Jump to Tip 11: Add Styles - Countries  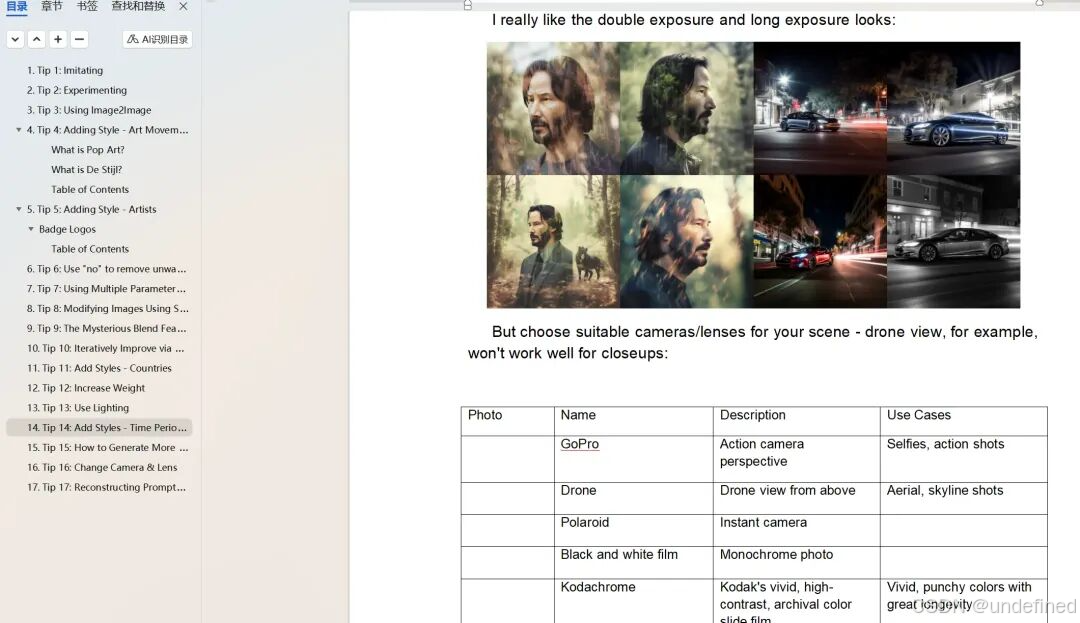click(x=99, y=368)
